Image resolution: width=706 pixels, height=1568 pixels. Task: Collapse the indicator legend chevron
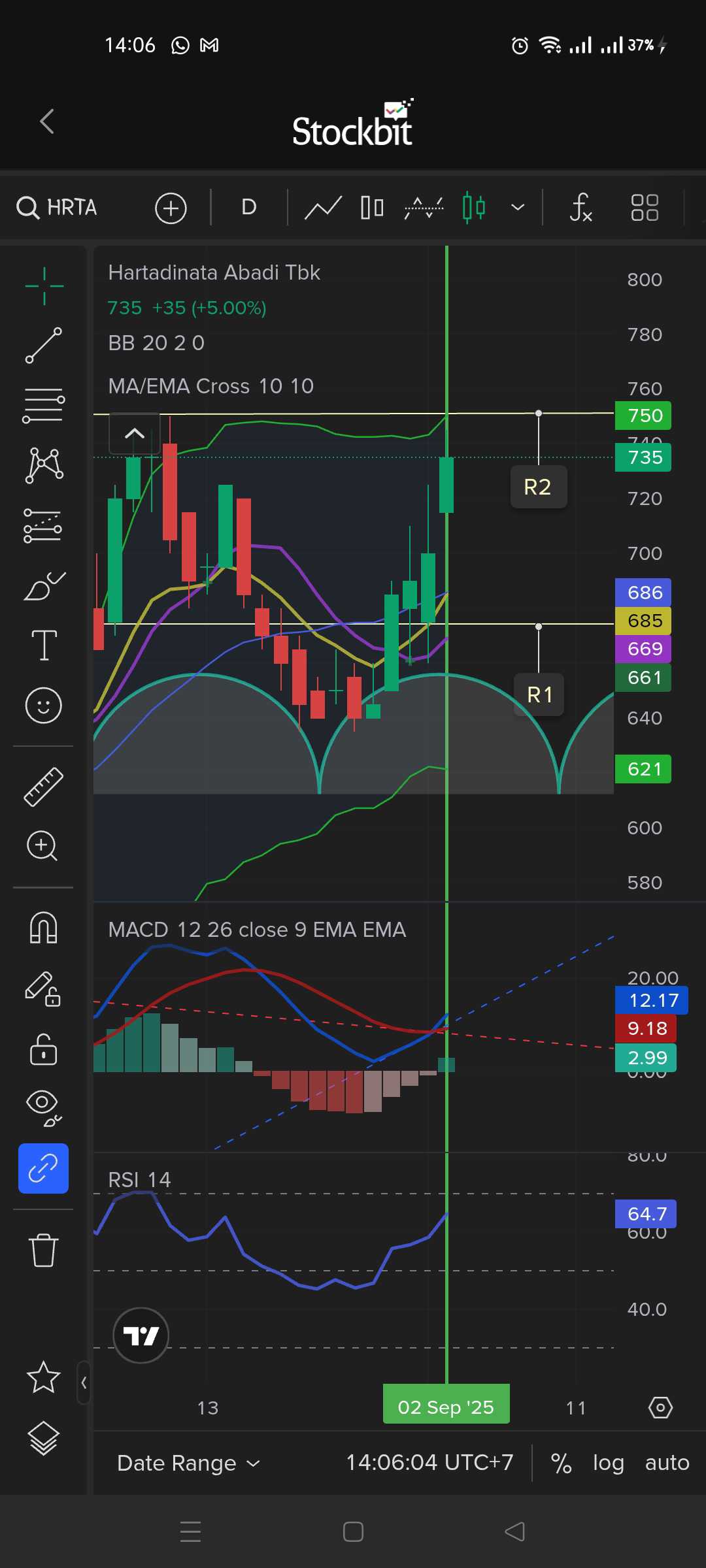[135, 433]
